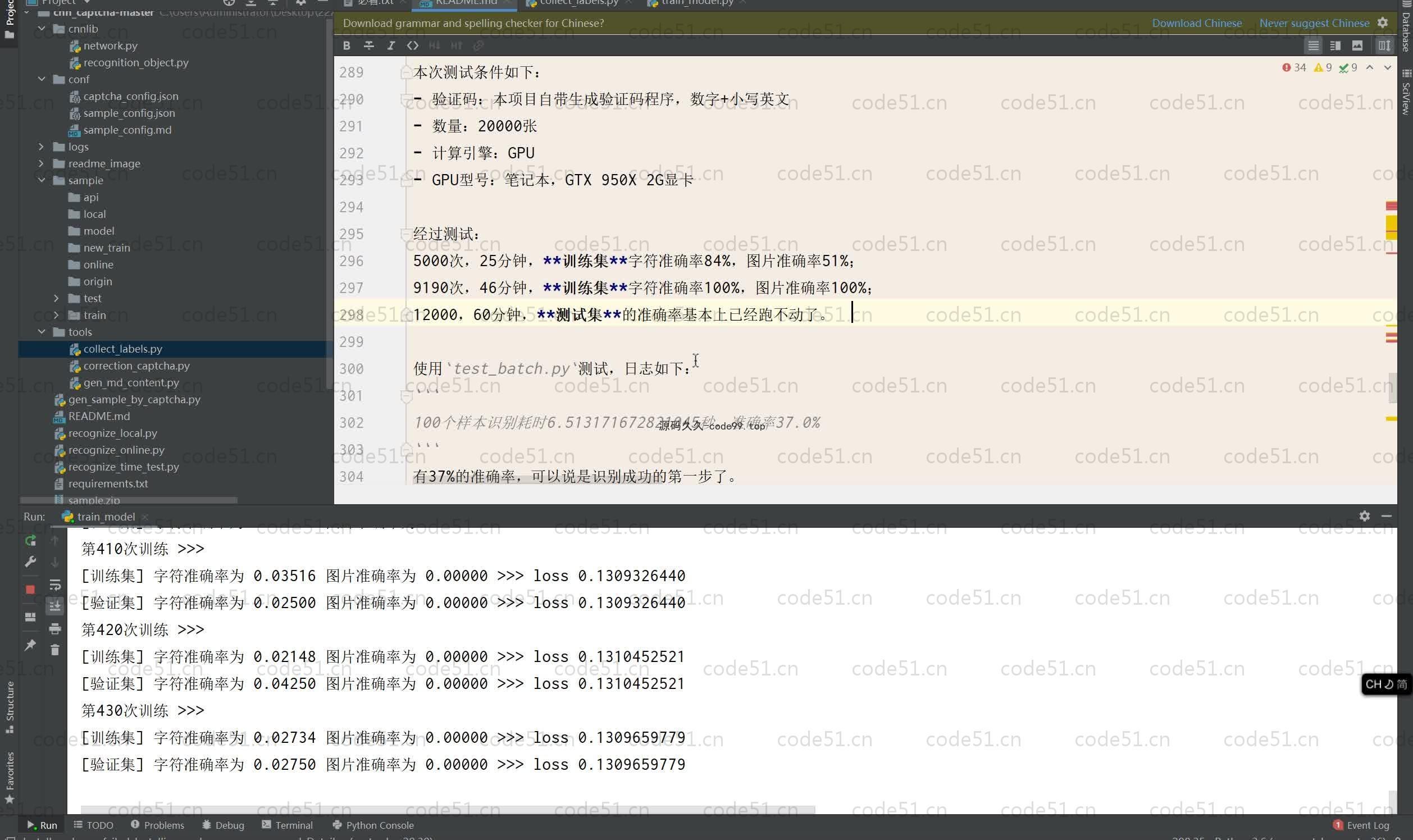Open the Event Log button

[1361, 825]
